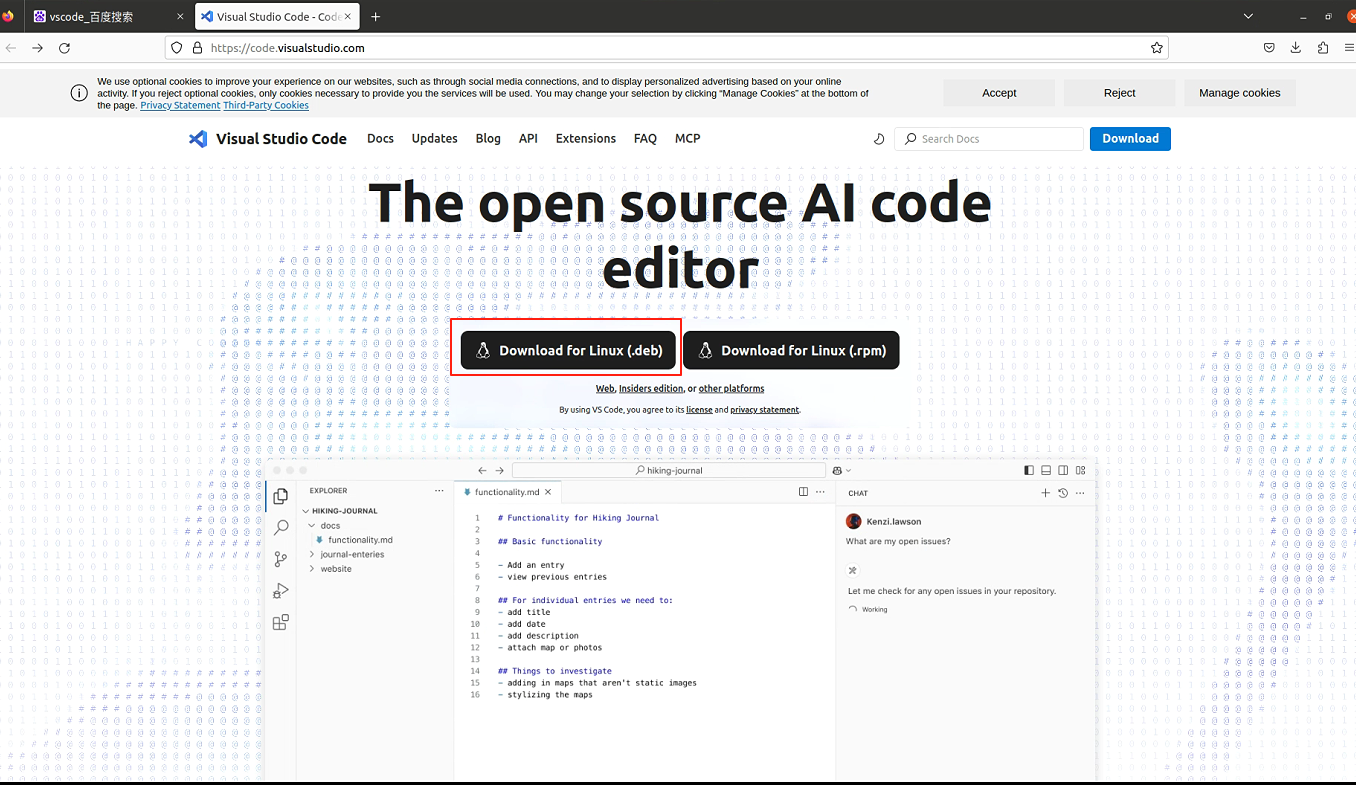Select the functionality.md editor tab

(507, 492)
